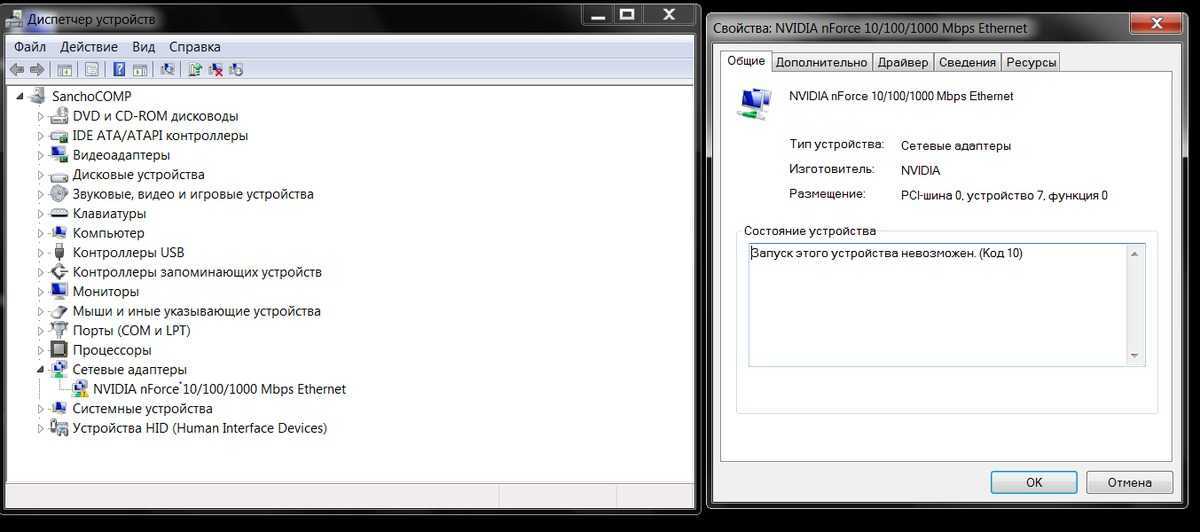Click the Мониторы category icon
1200x532 pixels.
[x=59, y=291]
